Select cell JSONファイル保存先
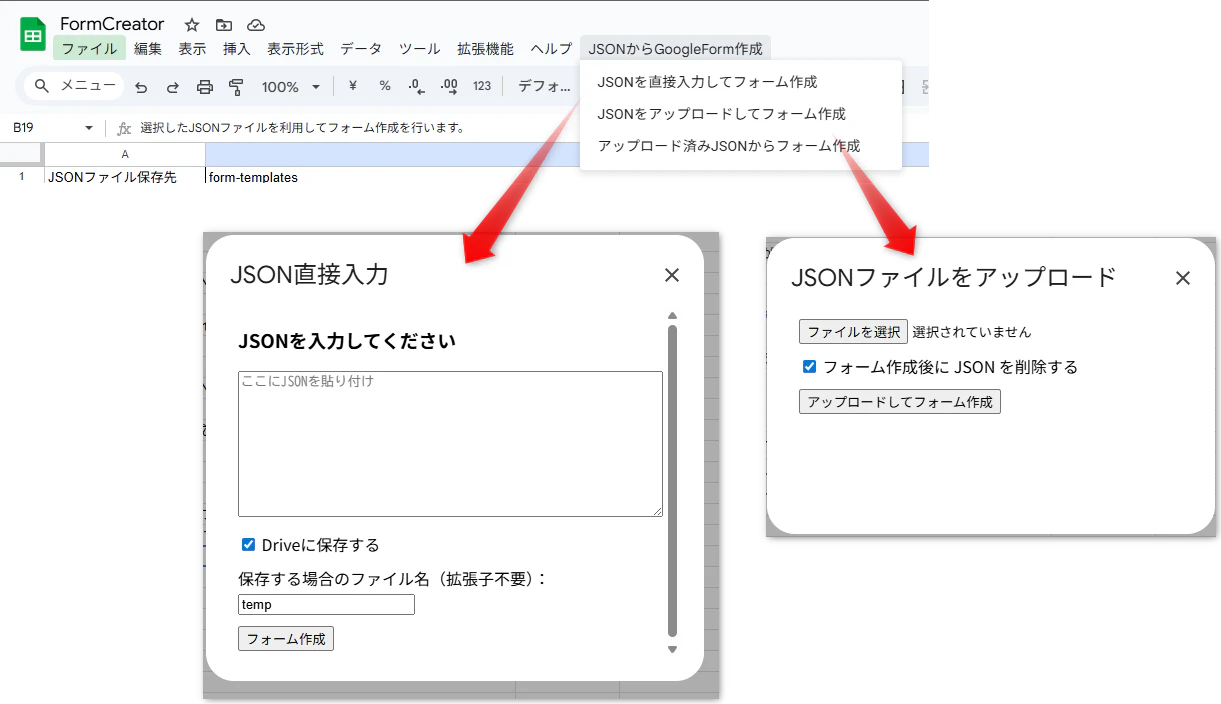 tap(125, 177)
